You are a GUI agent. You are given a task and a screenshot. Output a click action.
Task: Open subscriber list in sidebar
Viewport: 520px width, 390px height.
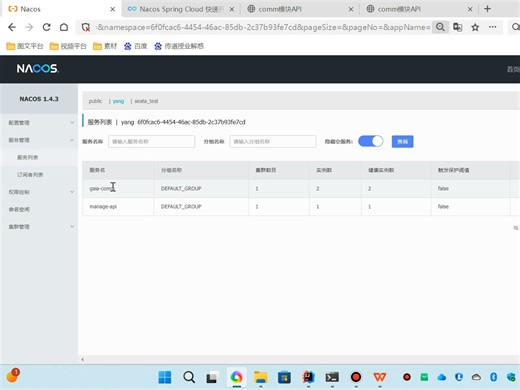[x=30, y=175]
